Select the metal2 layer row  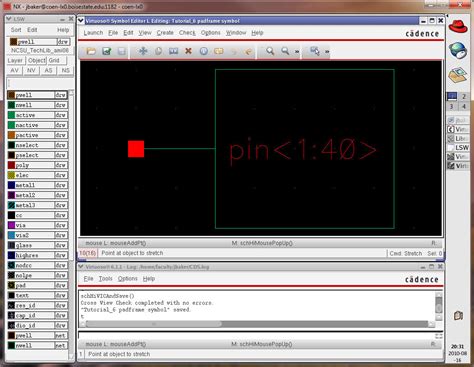pos(38,195)
